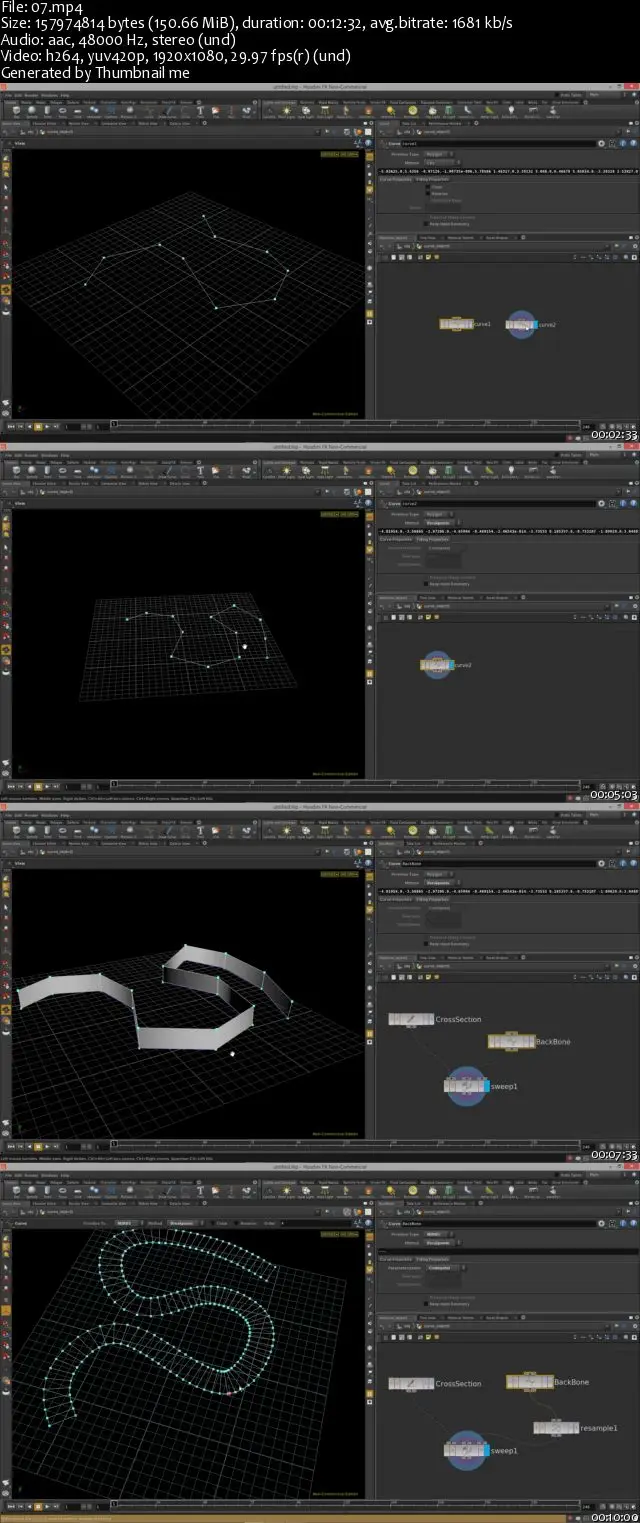
Task: Open Tree View tab in 00:10:00 frame
Action: coord(427,1317)
